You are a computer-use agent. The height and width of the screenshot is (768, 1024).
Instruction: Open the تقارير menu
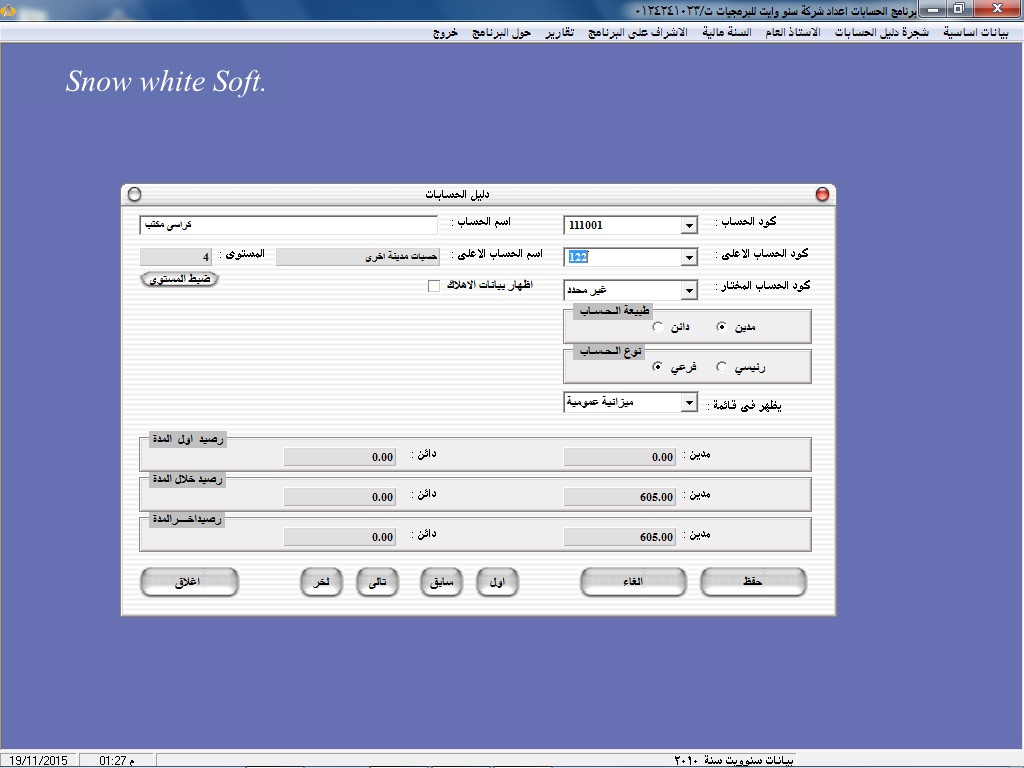(x=560, y=32)
